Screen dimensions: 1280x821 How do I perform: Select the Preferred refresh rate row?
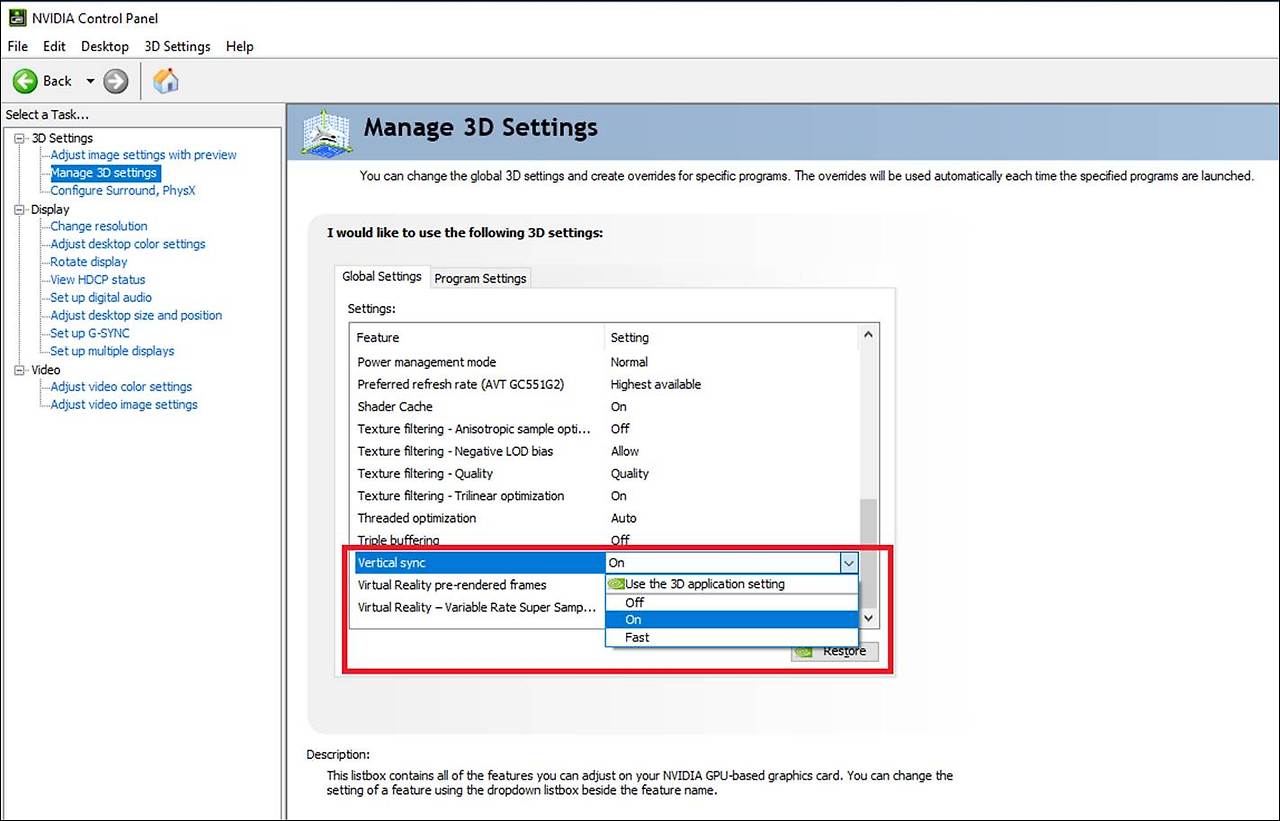(x=604, y=384)
